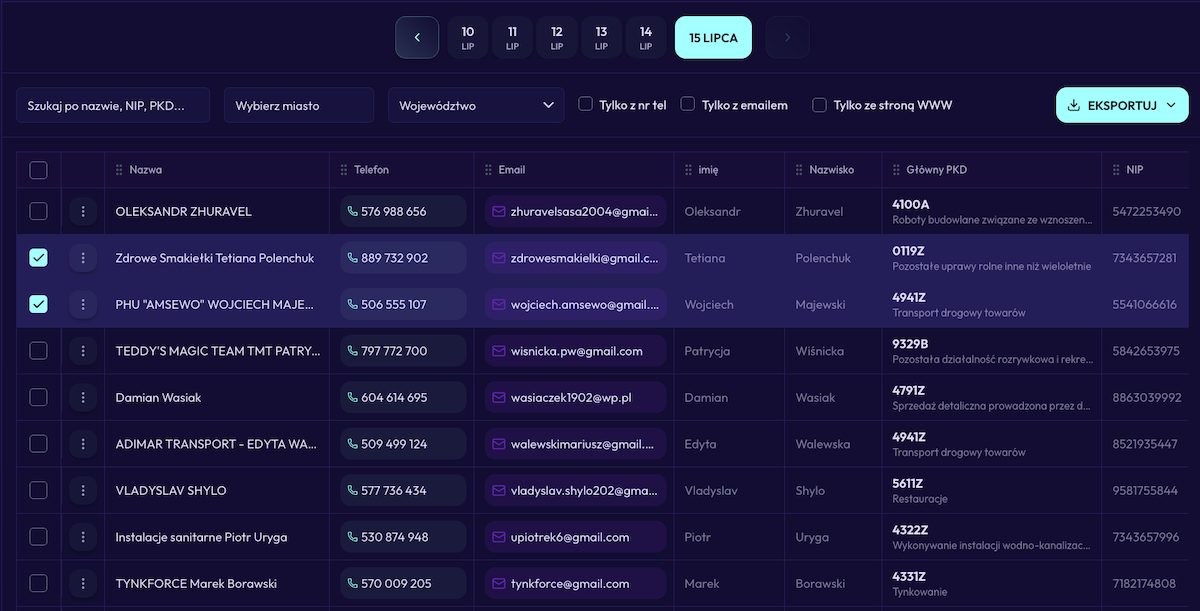
Task: Open three-dot menu for VLADYSLAV SHYLO row
Action: click(83, 491)
